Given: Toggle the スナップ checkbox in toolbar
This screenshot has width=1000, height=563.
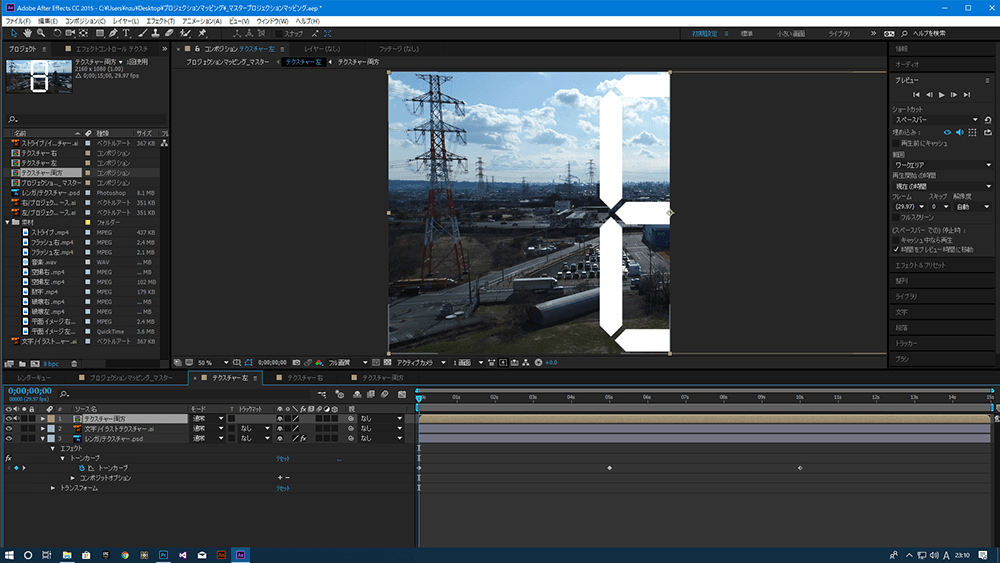Looking at the screenshot, I should click(280, 33).
